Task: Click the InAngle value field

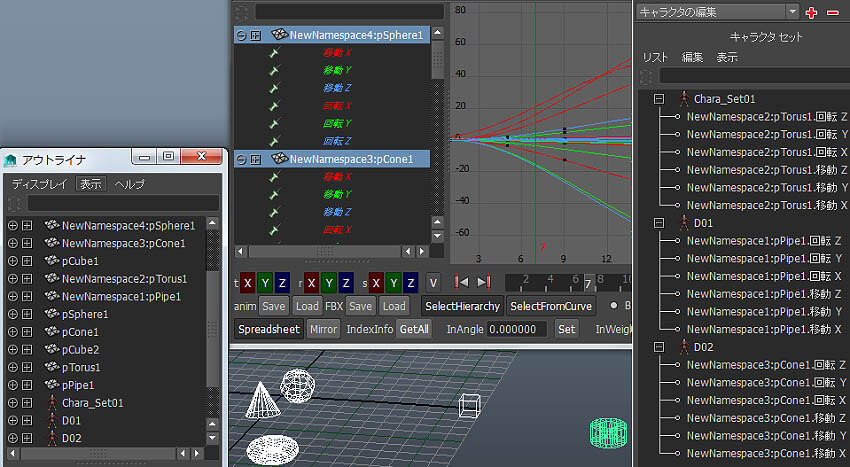Action: click(x=518, y=329)
